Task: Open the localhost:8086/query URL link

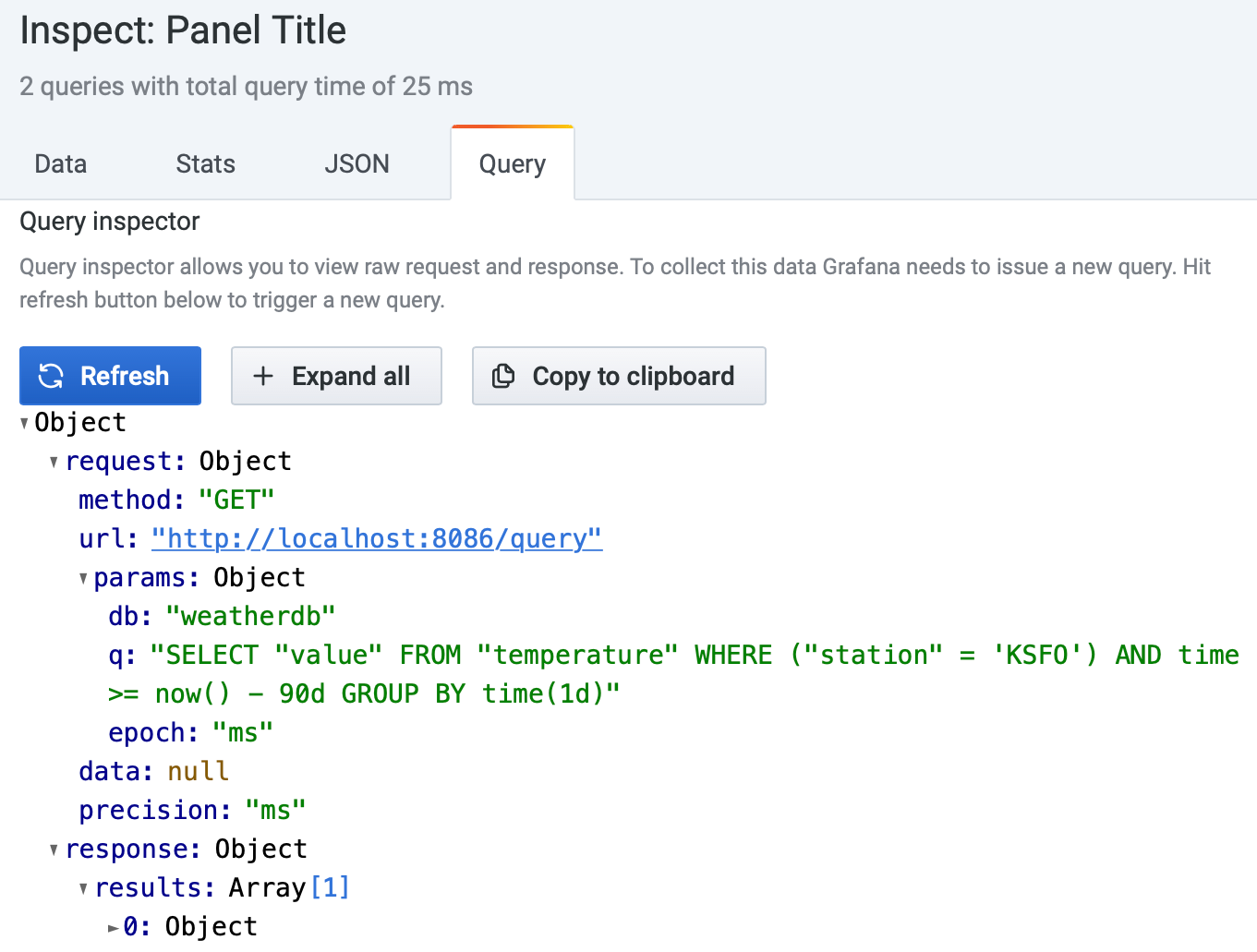Action: [x=377, y=538]
